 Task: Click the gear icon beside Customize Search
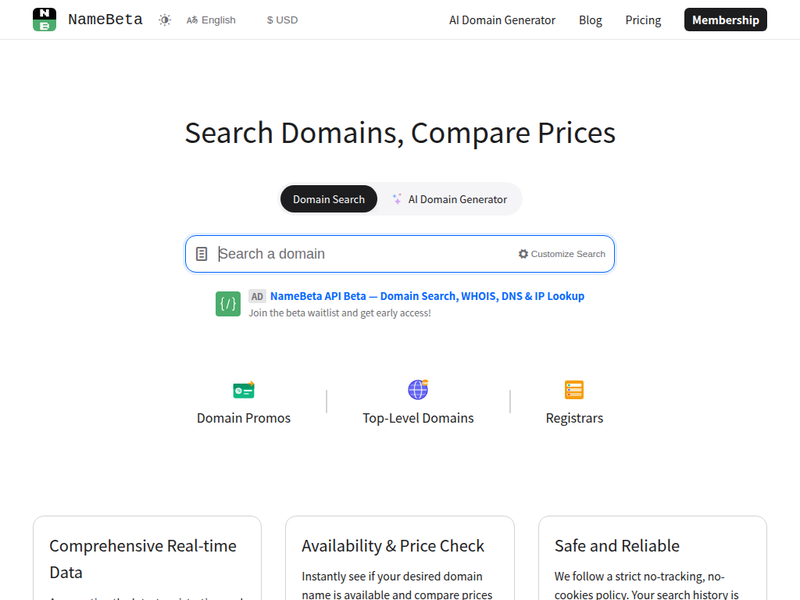coord(523,254)
